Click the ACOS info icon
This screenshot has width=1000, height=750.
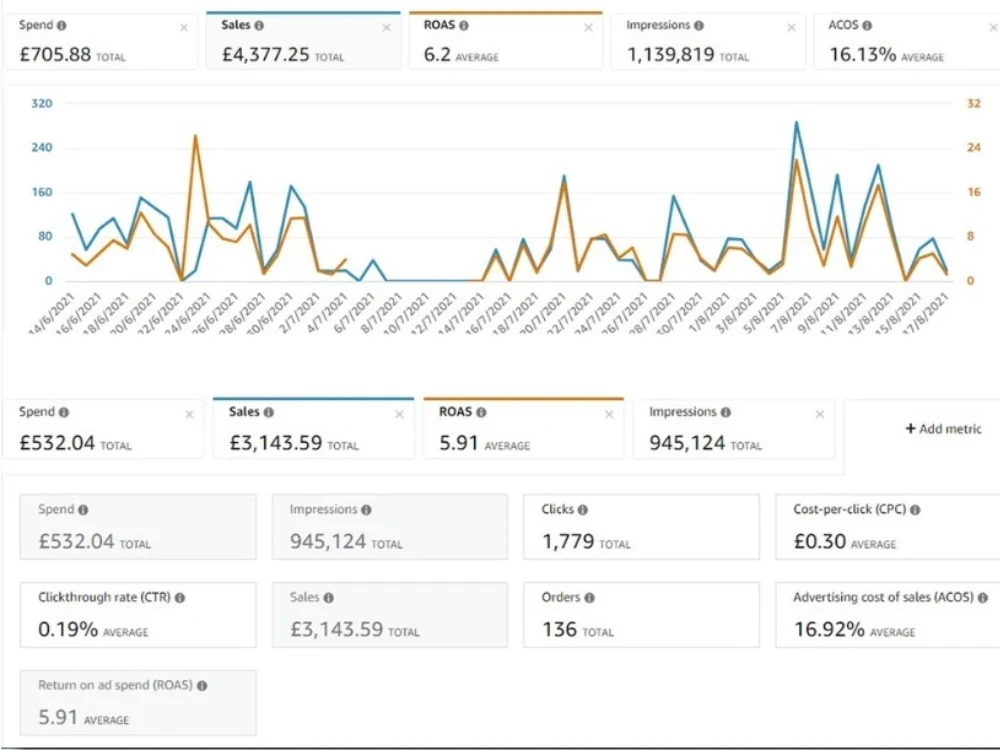pos(866,26)
